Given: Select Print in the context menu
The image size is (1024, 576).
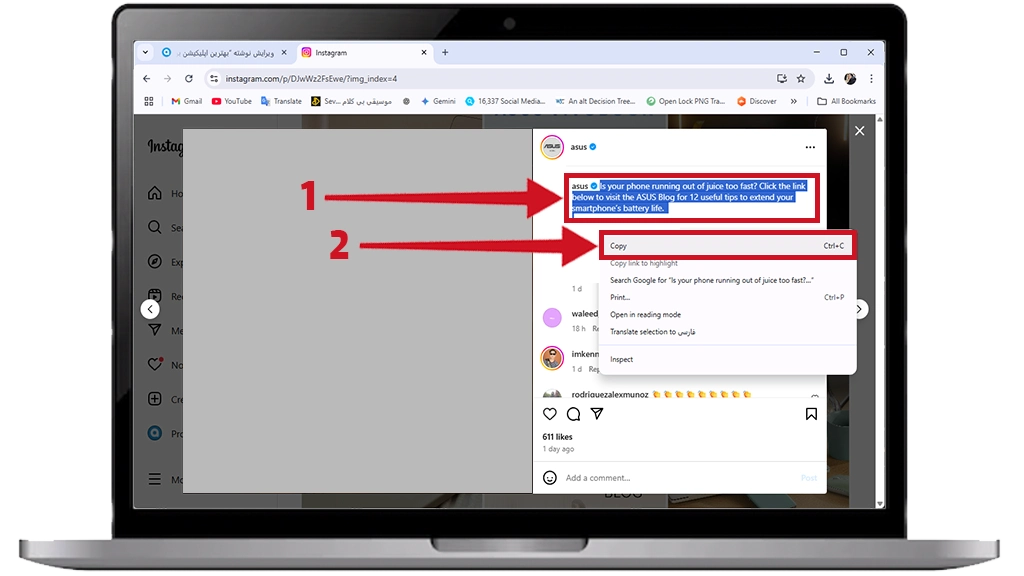Looking at the screenshot, I should (x=727, y=297).
